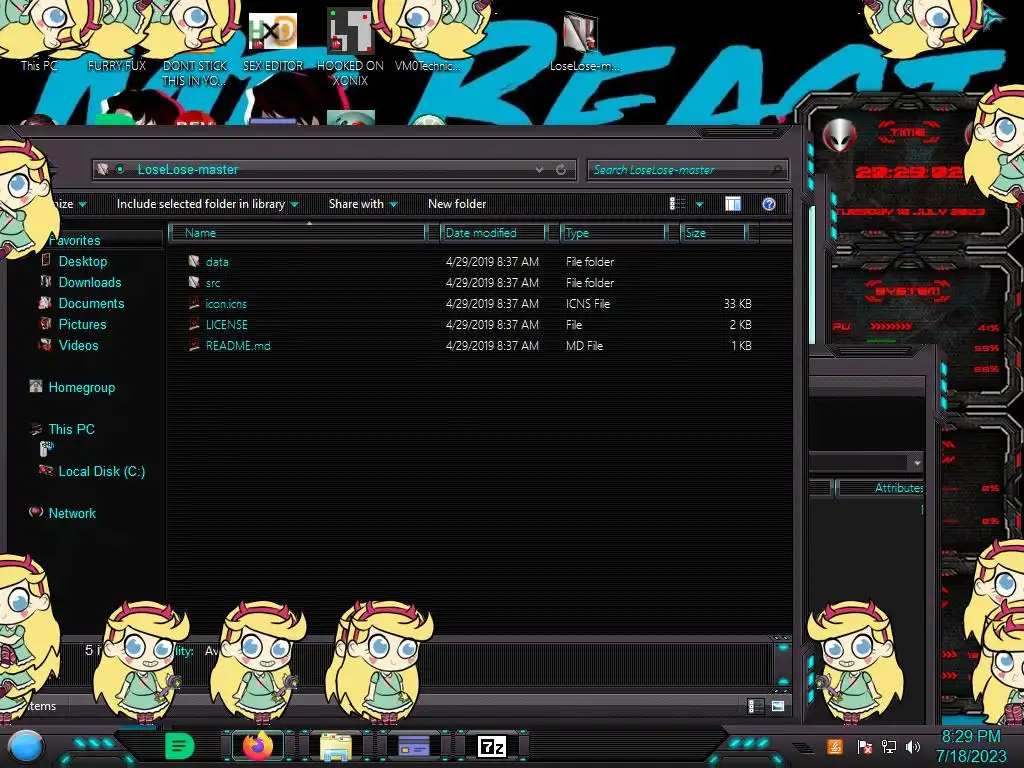Click the Java tray icon
Screen dimensions: 1024x768
tap(834, 746)
